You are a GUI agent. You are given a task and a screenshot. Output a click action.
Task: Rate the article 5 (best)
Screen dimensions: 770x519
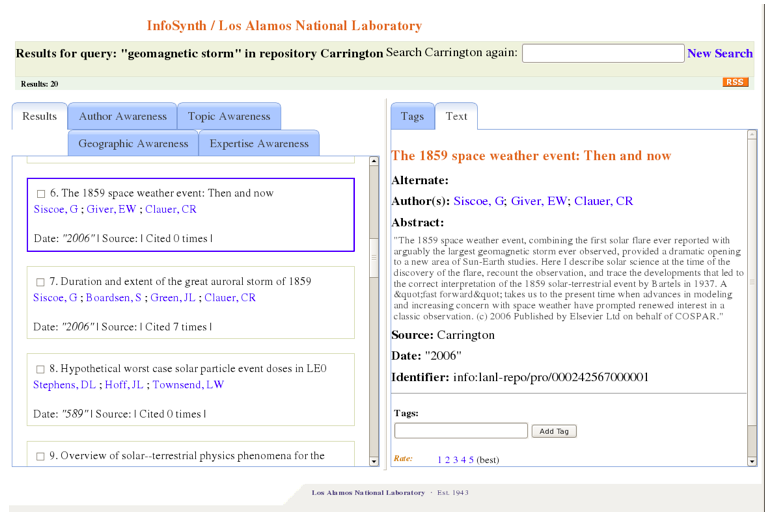point(471,460)
